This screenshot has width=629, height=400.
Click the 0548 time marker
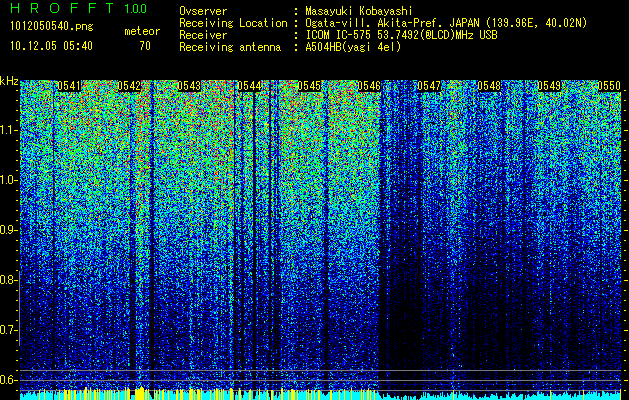(489, 86)
